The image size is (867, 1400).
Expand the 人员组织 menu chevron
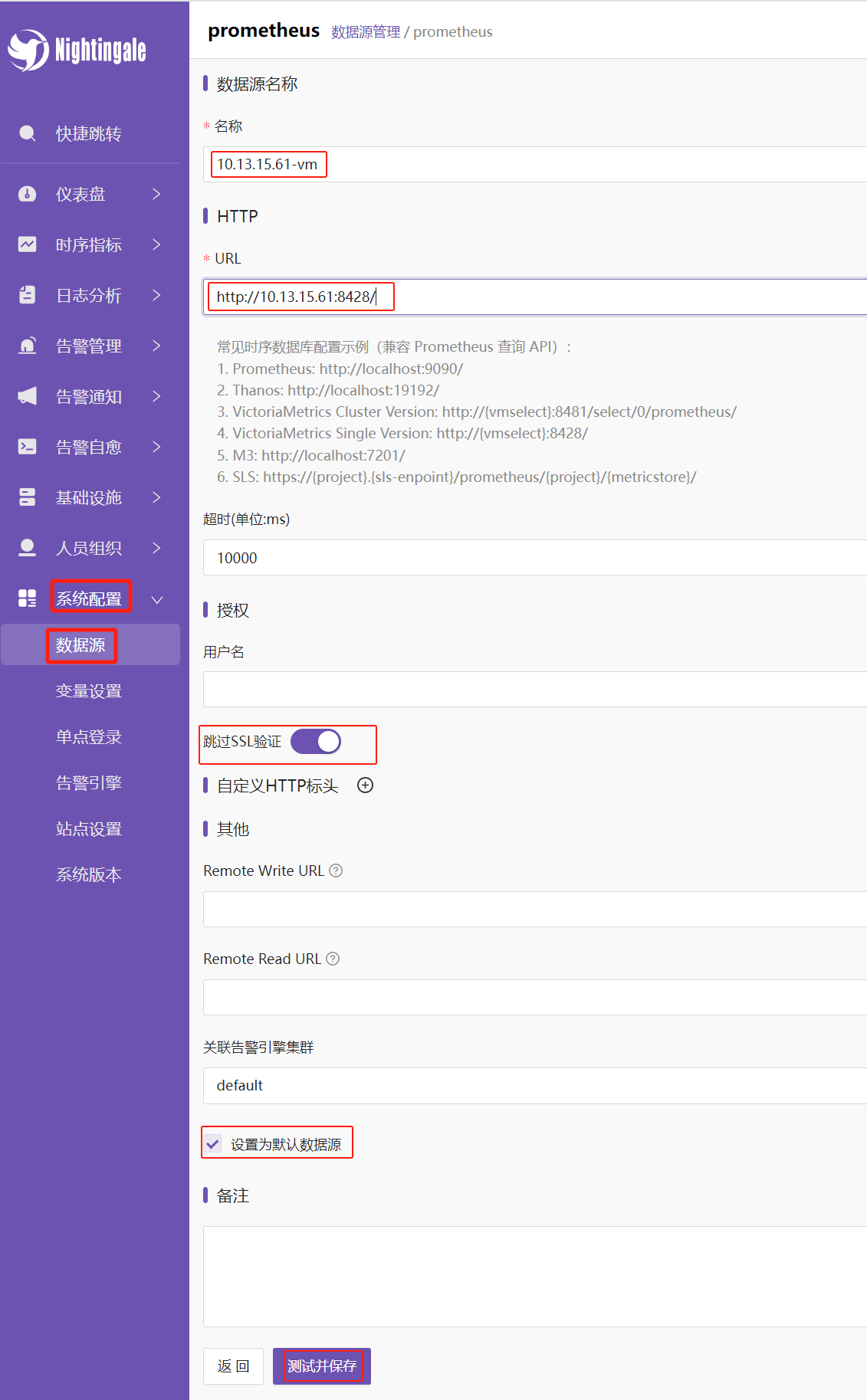[156, 548]
